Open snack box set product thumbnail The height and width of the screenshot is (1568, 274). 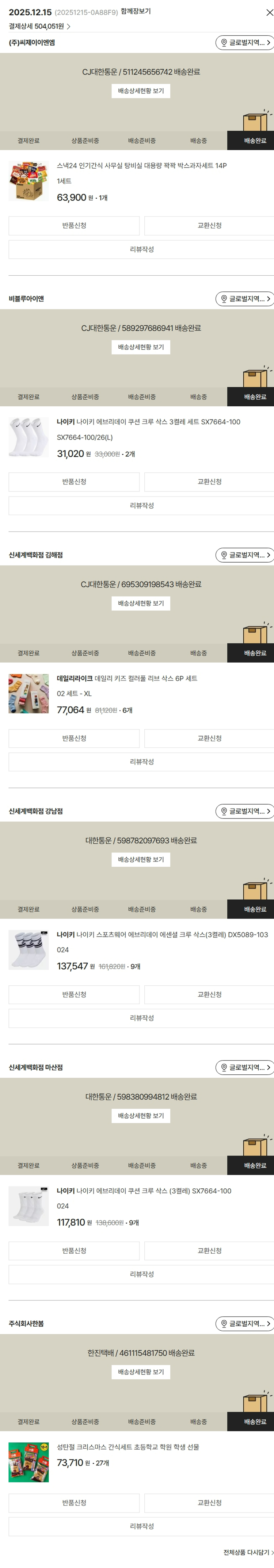click(28, 181)
